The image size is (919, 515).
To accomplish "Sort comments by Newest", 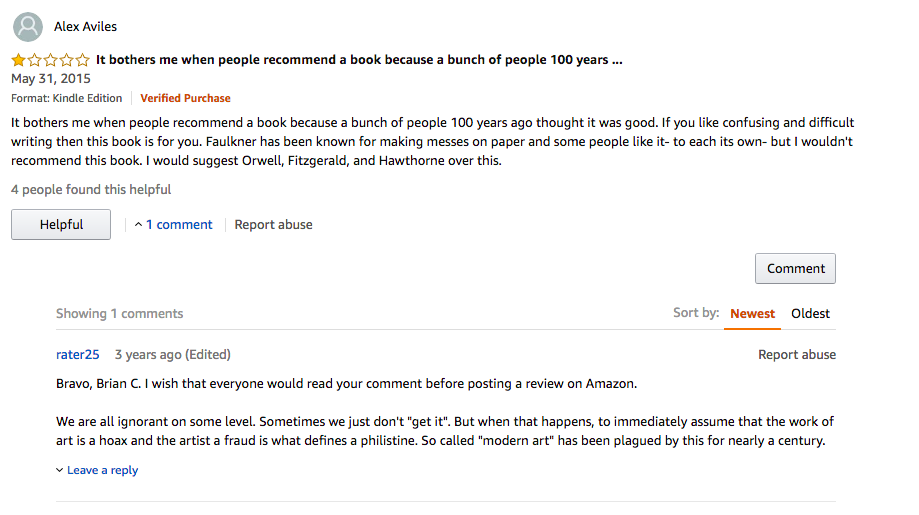I will tap(752, 313).
